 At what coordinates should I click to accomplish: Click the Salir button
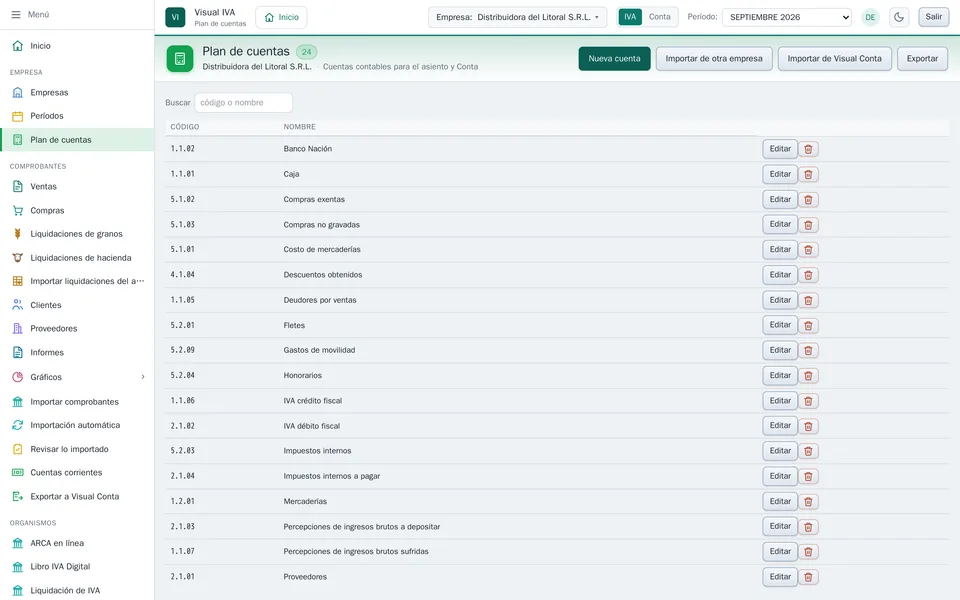click(934, 17)
